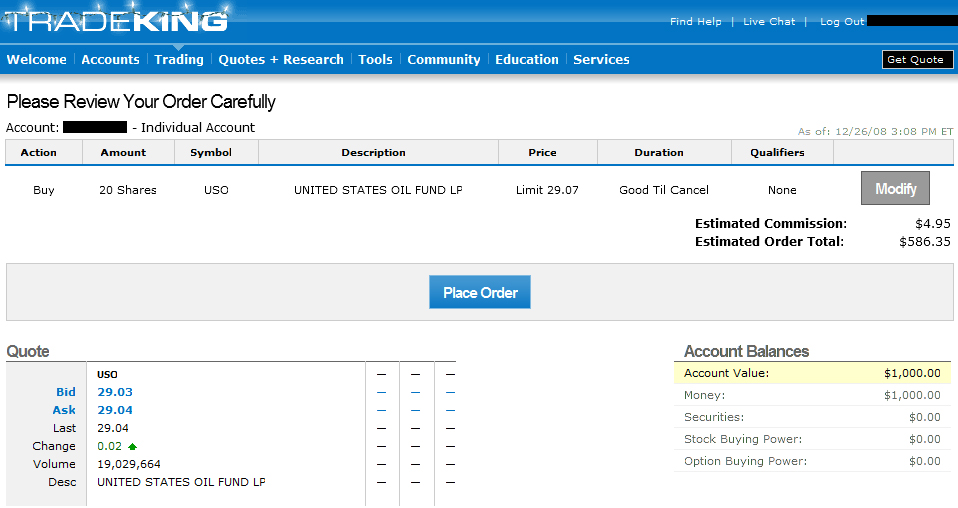The width and height of the screenshot is (958, 508).
Task: Log Out of the account
Action: 842,21
